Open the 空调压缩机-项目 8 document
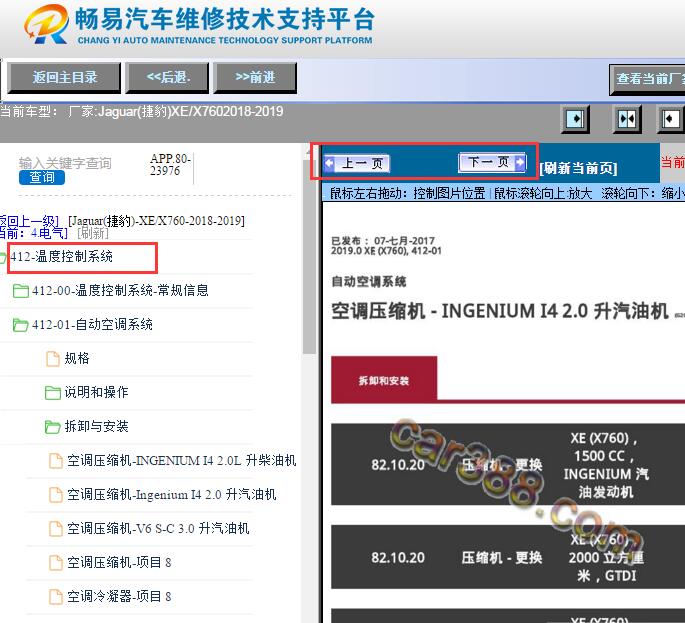This screenshot has height=623, width=685. (119, 562)
